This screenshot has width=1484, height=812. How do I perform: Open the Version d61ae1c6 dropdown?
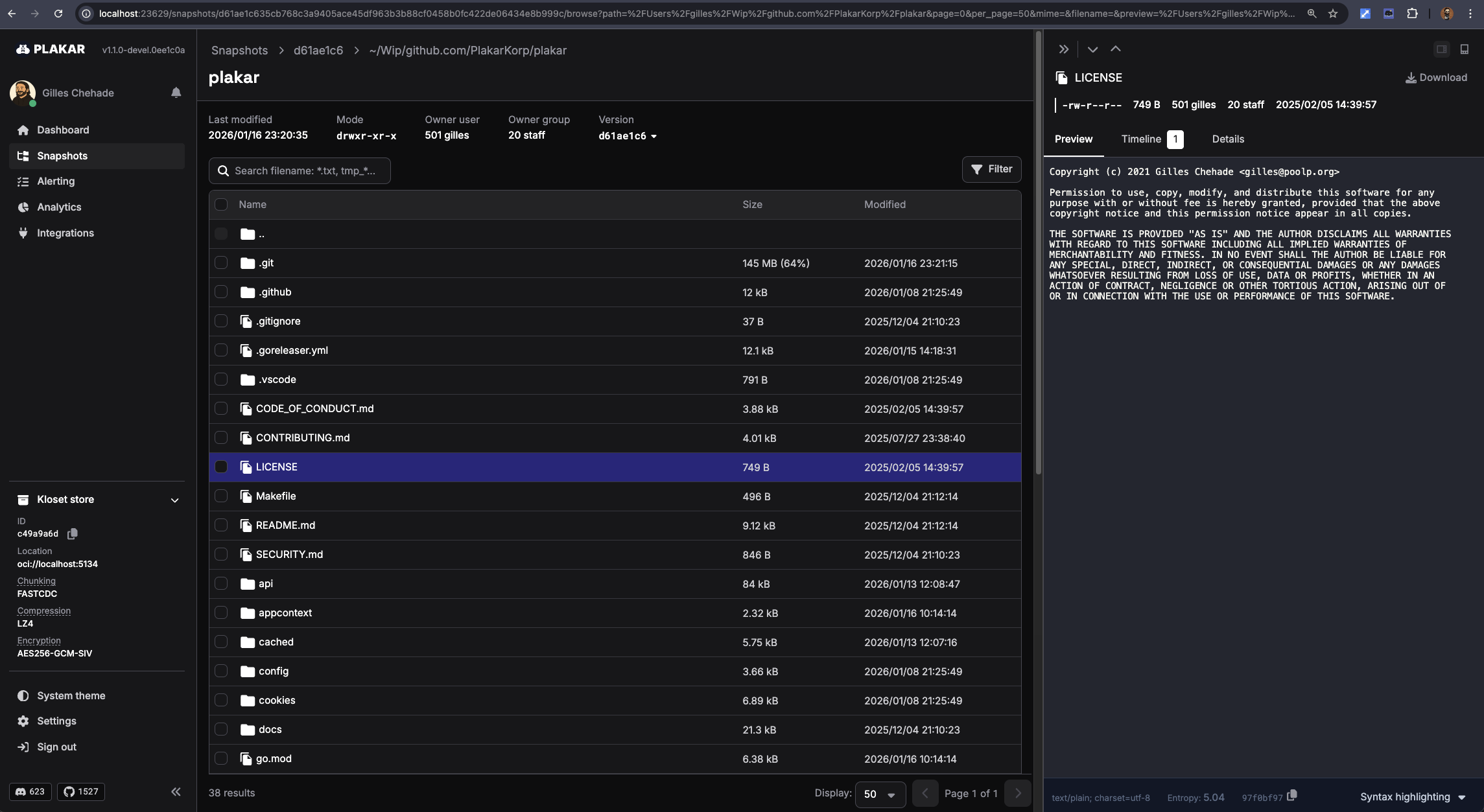(627, 136)
